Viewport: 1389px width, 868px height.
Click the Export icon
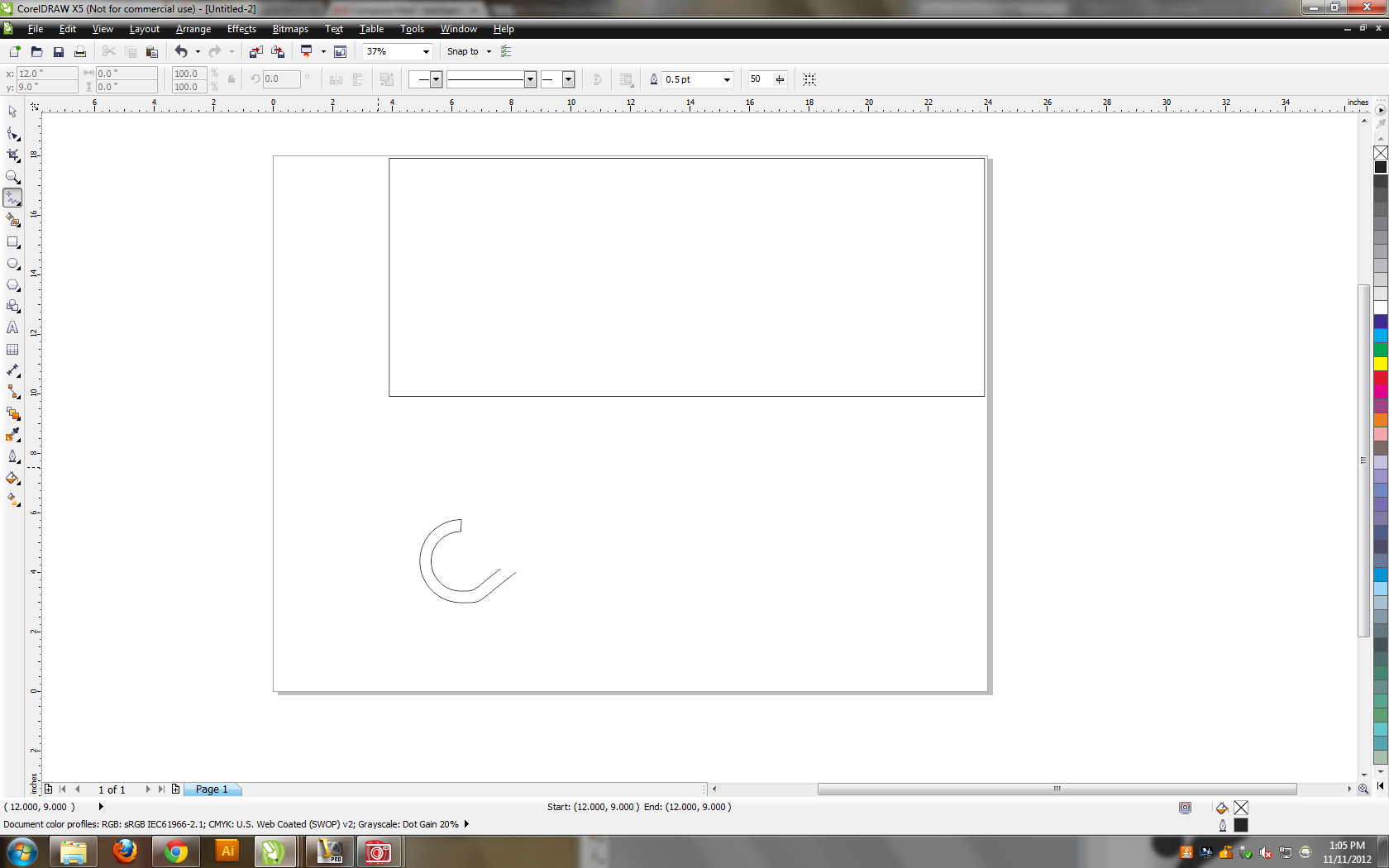coord(278,51)
